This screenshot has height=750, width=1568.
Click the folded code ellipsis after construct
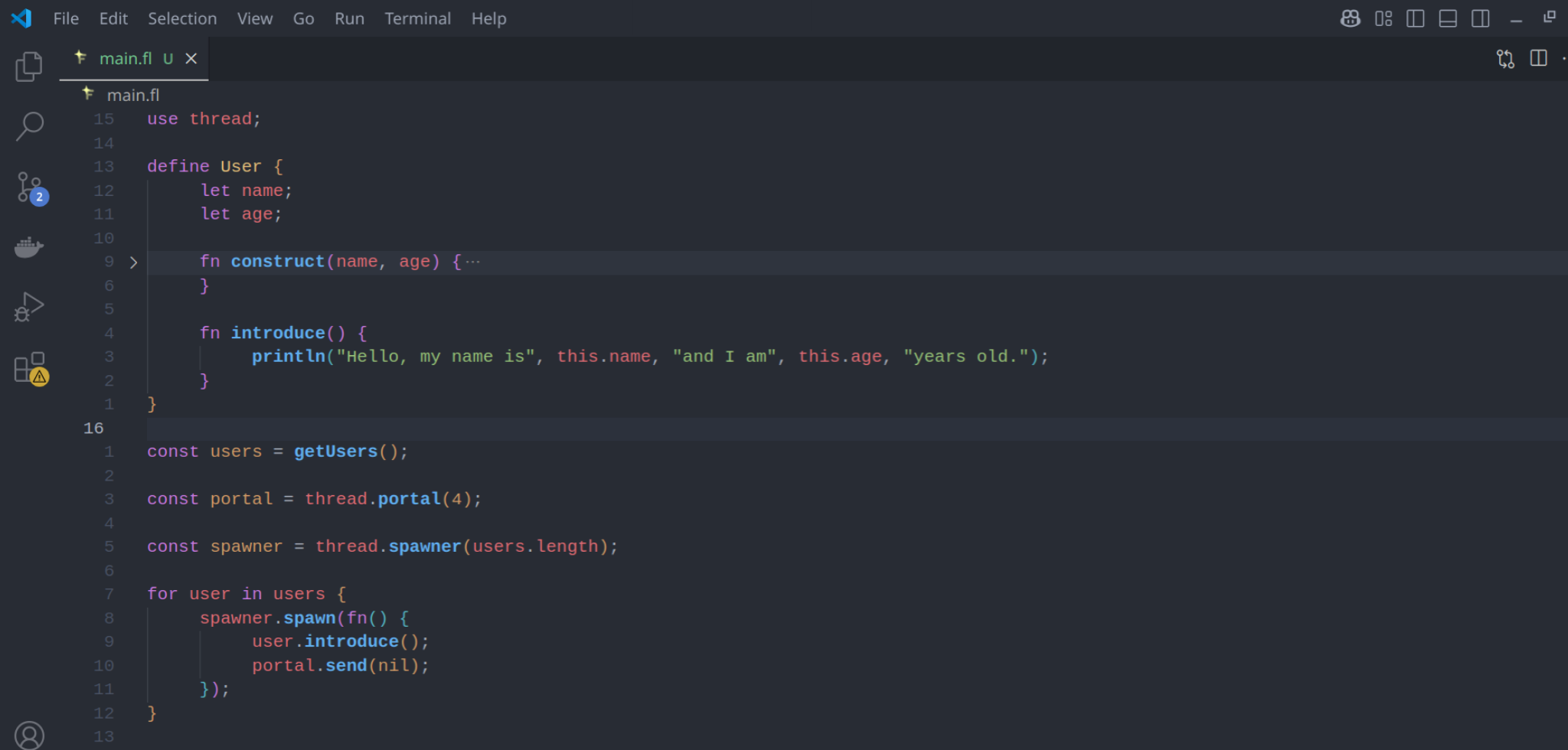[473, 262]
